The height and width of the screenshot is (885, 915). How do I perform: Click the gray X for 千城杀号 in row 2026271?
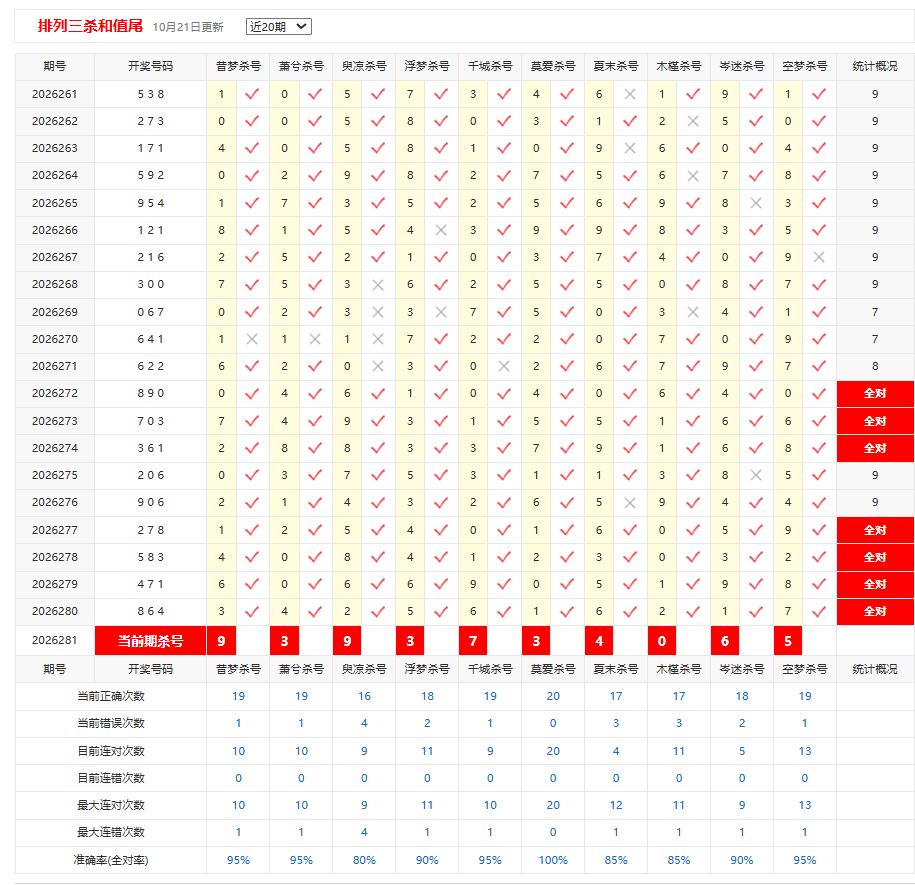504,366
